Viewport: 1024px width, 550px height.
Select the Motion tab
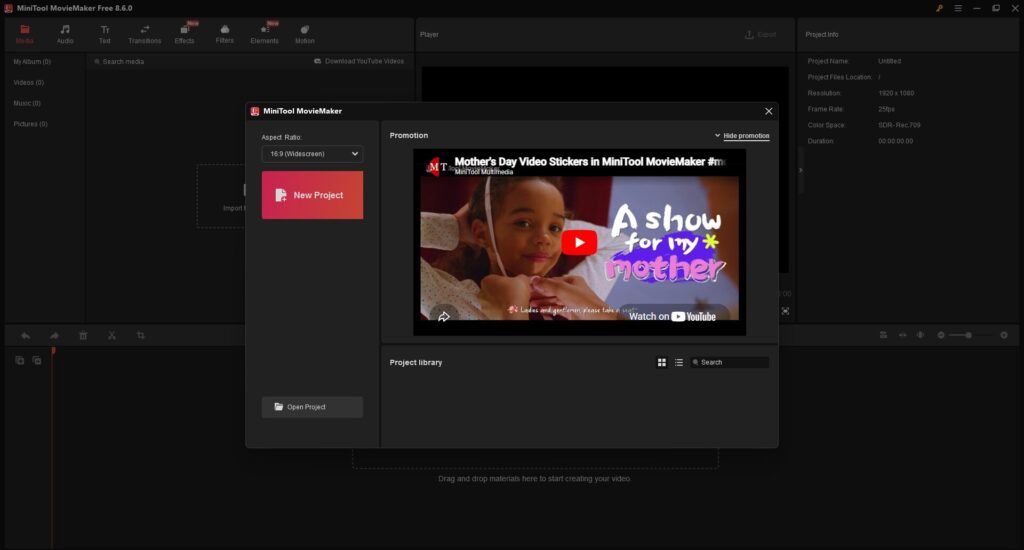[304, 34]
